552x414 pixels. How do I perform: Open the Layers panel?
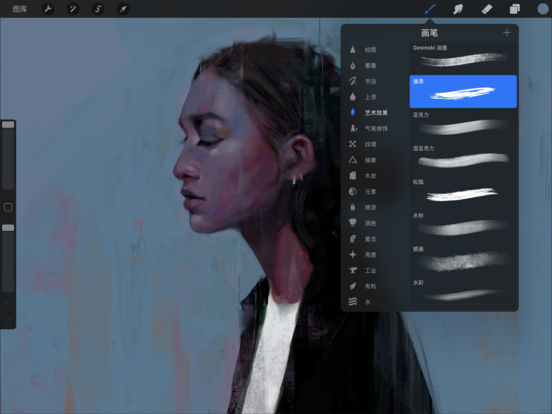[x=515, y=9]
